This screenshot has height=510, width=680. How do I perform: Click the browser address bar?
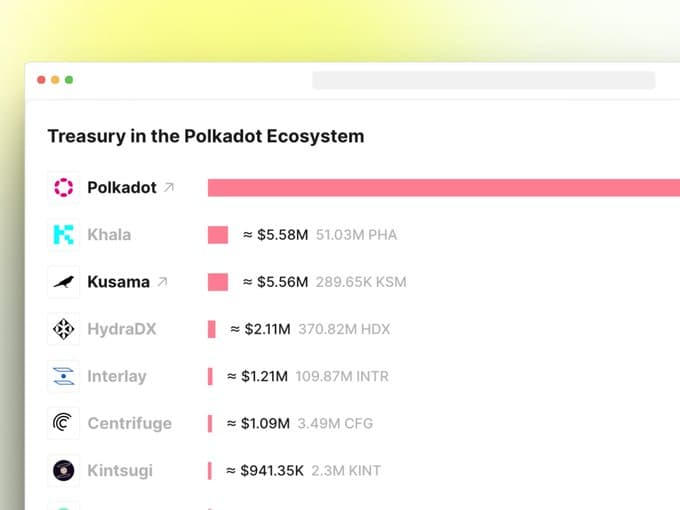(483, 80)
